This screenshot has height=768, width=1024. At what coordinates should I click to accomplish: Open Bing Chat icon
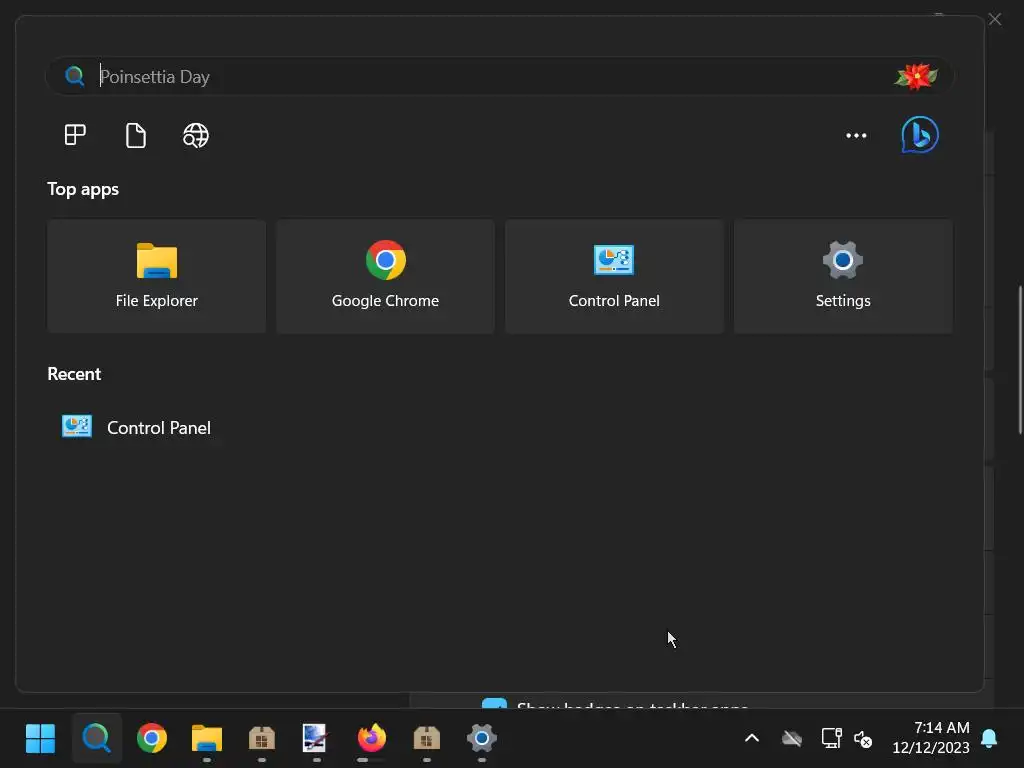coord(920,135)
